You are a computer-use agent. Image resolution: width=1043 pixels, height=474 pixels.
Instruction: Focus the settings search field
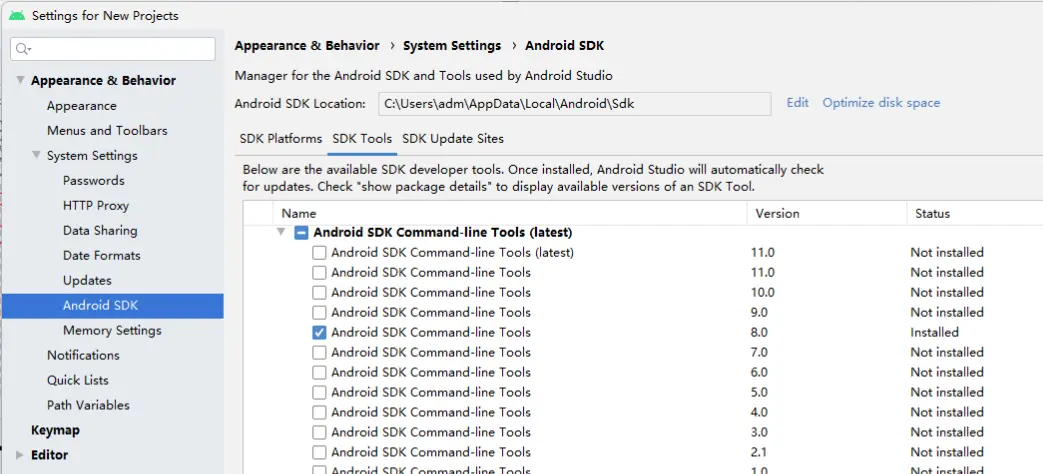113,49
